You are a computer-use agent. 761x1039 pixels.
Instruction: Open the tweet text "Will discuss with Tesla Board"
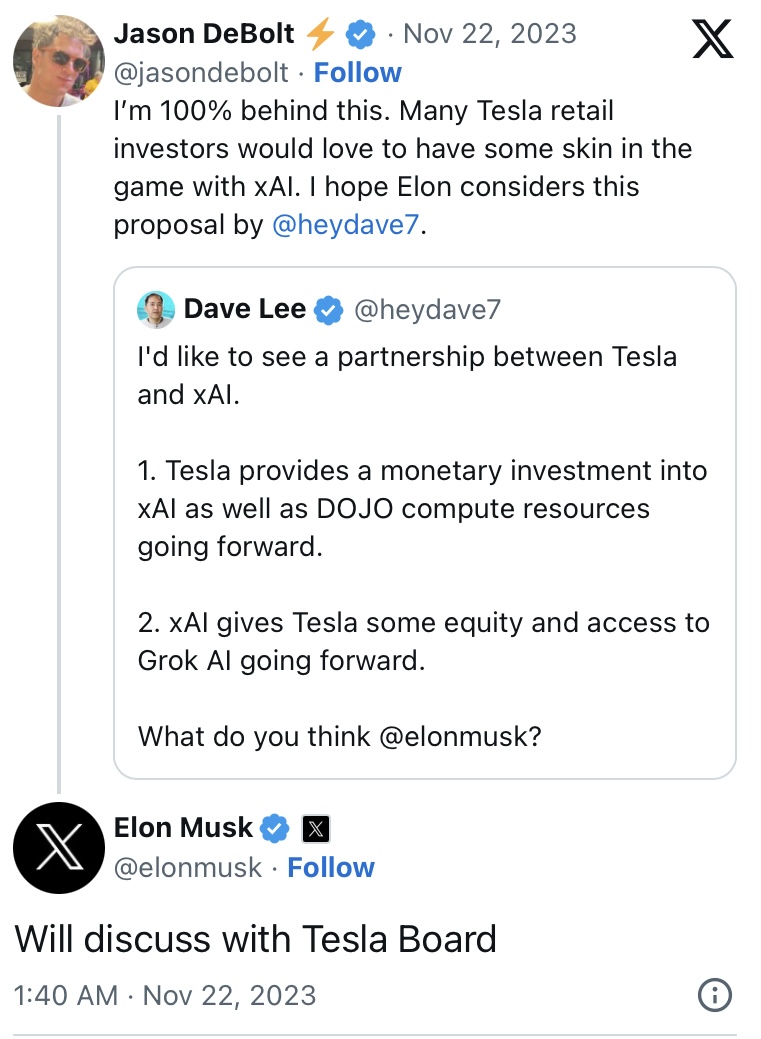(255, 940)
